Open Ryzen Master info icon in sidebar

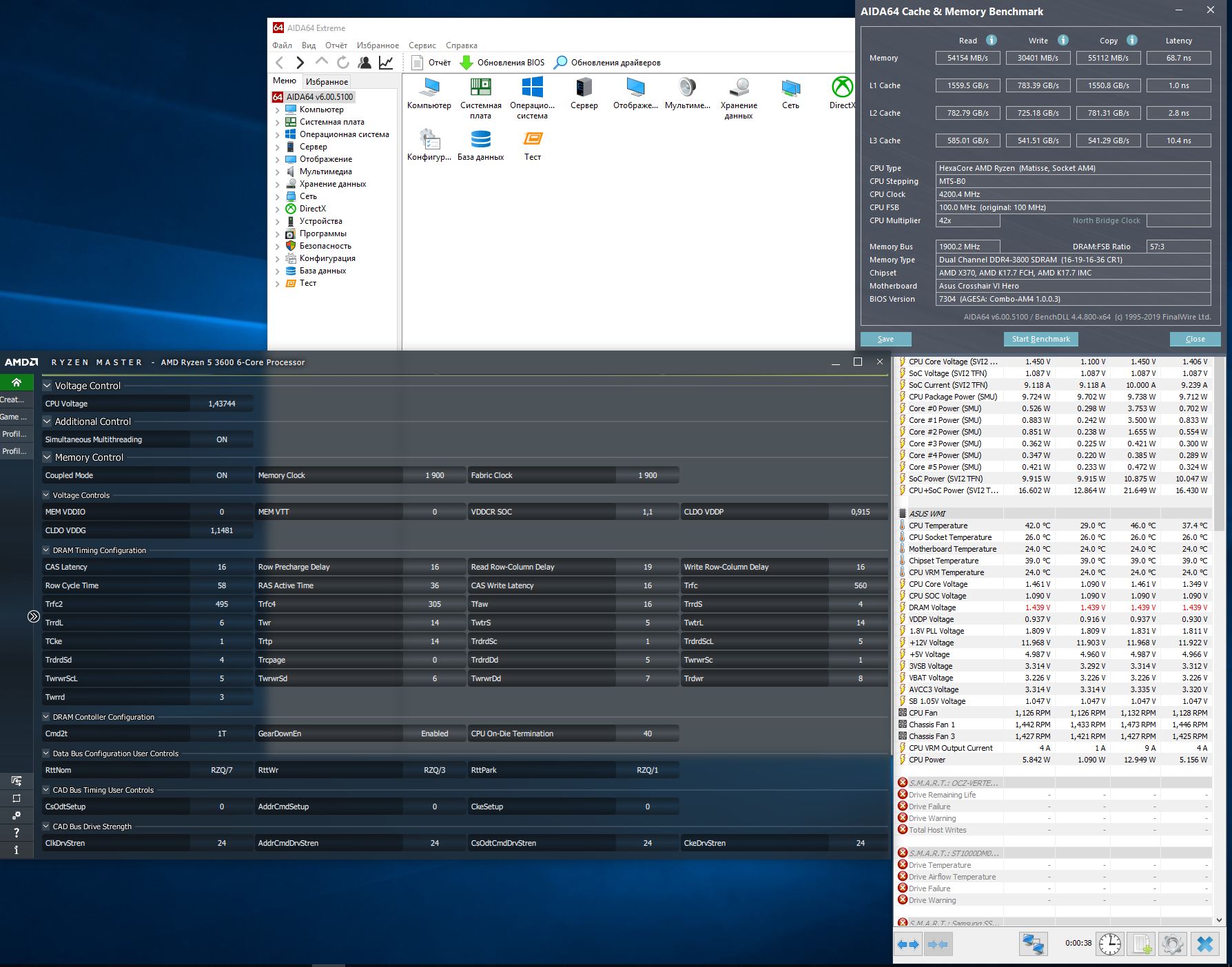click(17, 850)
